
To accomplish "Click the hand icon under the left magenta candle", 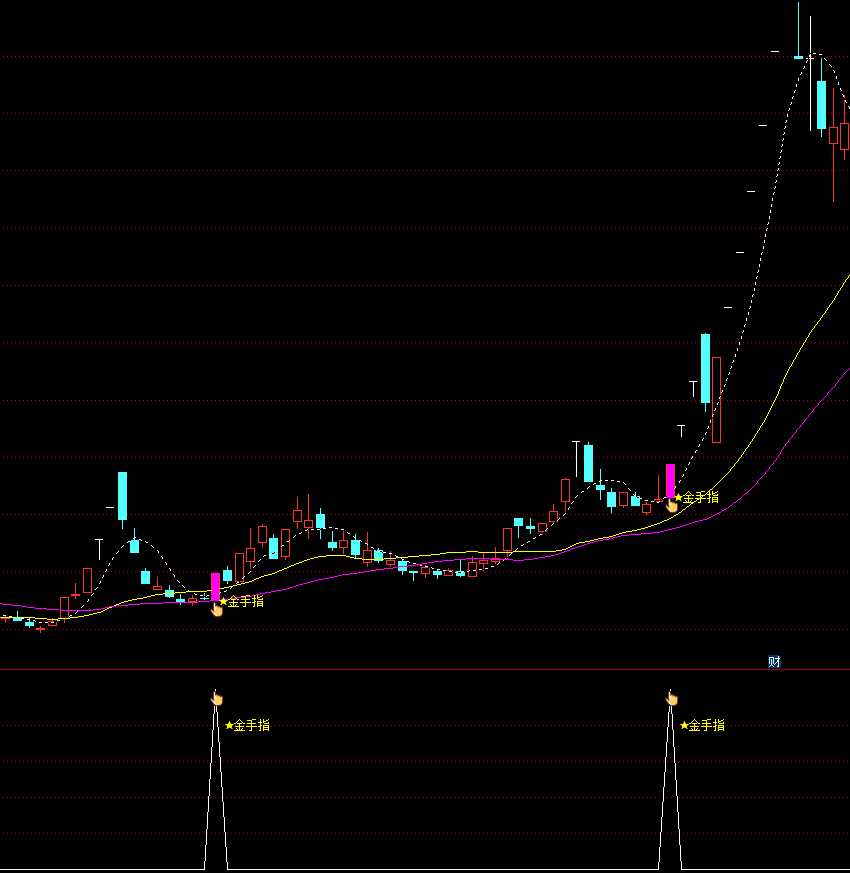I will point(217,609).
